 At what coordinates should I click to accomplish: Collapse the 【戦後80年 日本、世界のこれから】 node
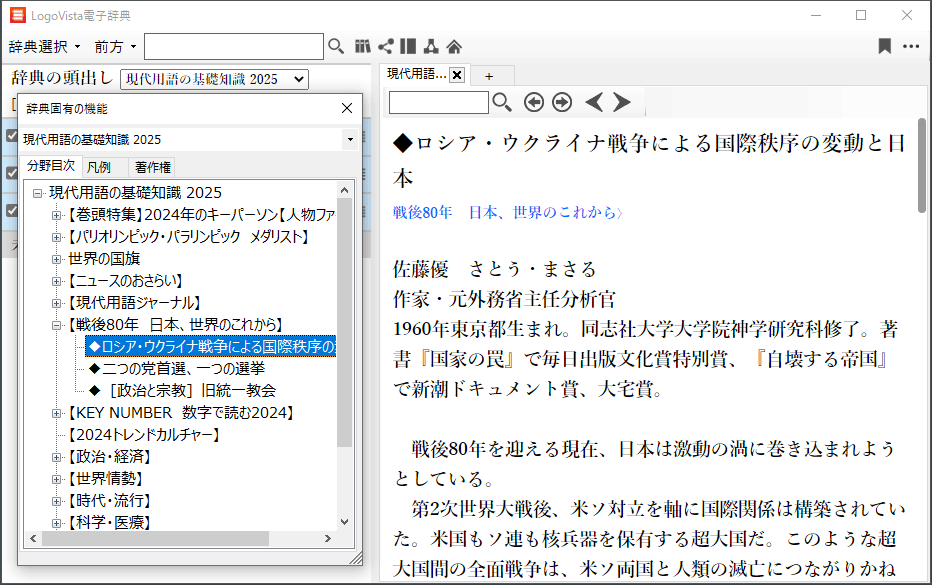(x=57, y=325)
